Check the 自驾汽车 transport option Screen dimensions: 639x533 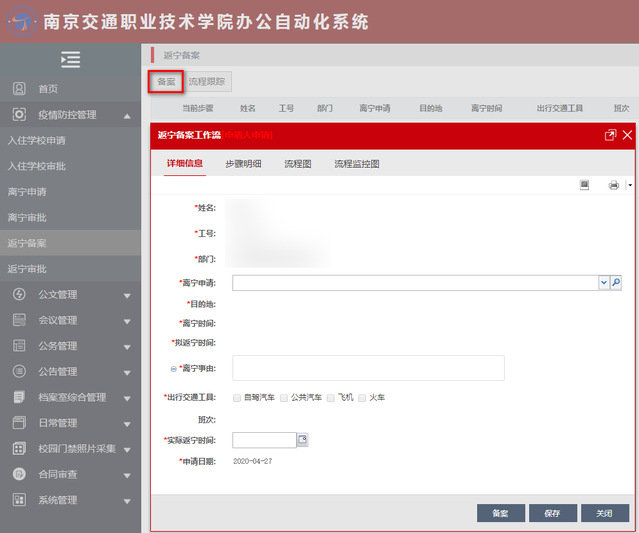point(236,398)
